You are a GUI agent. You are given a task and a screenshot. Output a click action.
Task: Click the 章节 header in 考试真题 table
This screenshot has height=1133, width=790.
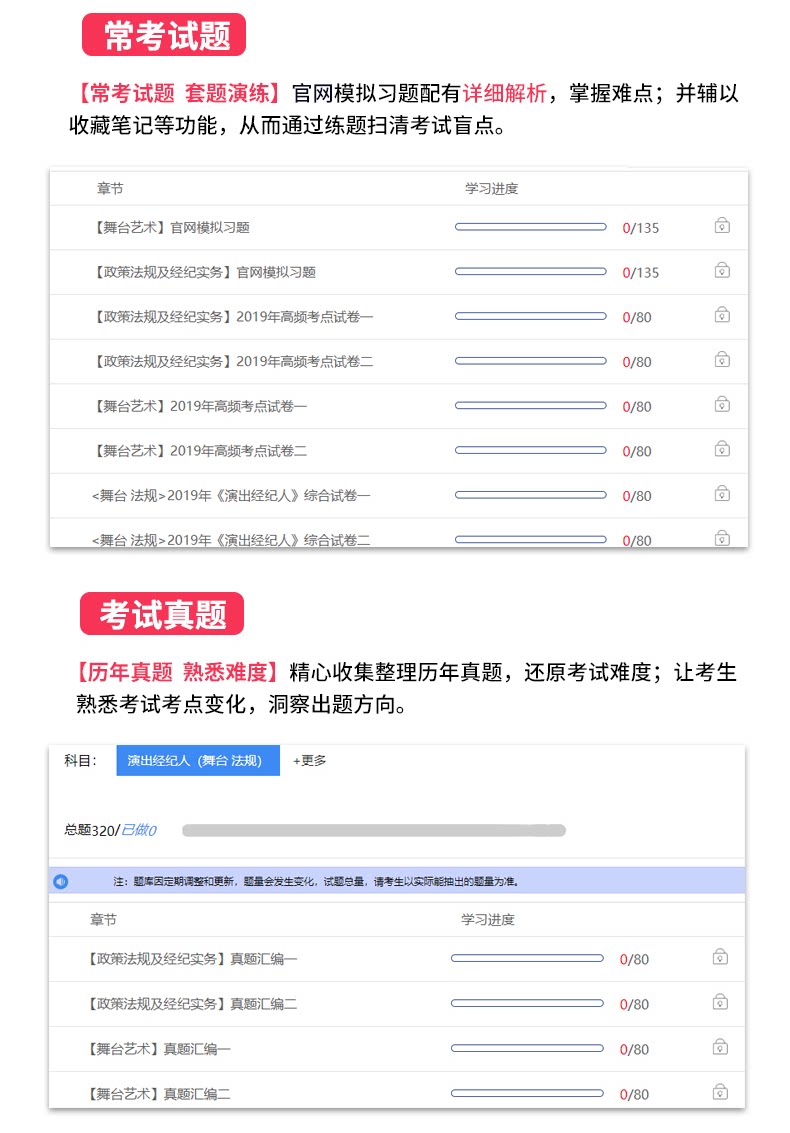pyautogui.click(x=103, y=919)
